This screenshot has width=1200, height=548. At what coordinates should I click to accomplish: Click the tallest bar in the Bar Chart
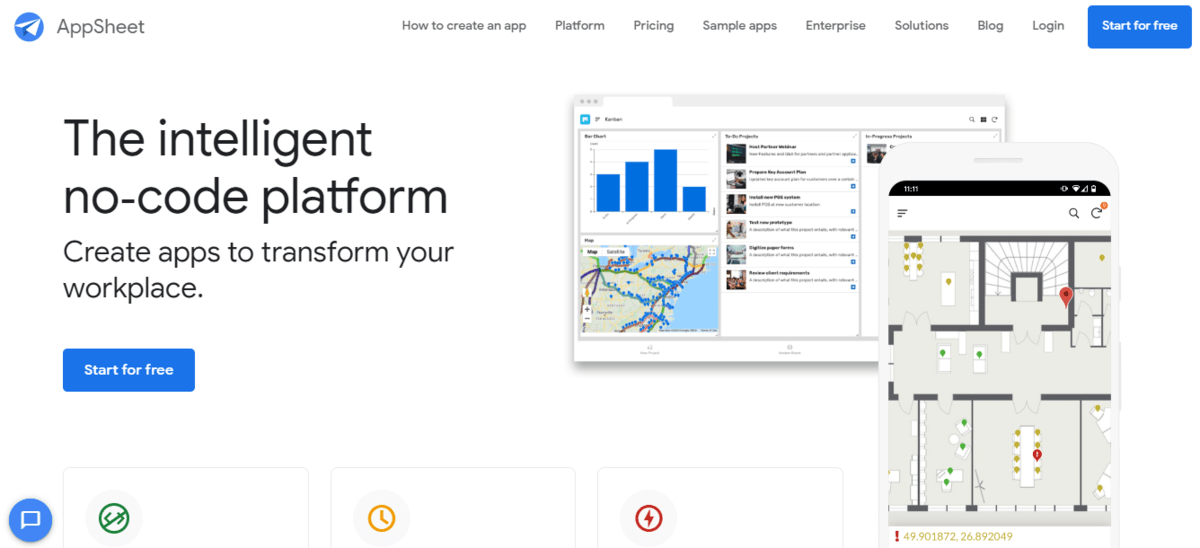coord(665,181)
